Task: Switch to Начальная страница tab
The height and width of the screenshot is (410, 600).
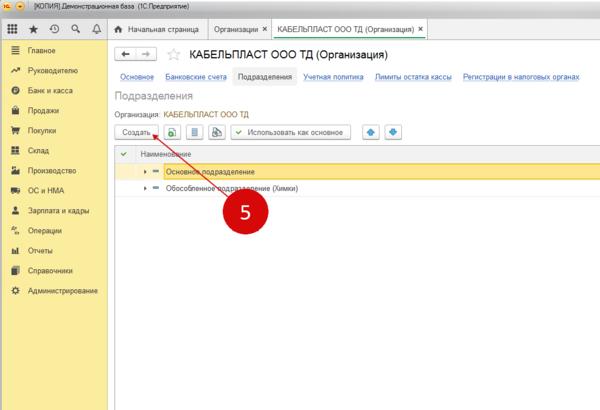Action: [x=162, y=30]
